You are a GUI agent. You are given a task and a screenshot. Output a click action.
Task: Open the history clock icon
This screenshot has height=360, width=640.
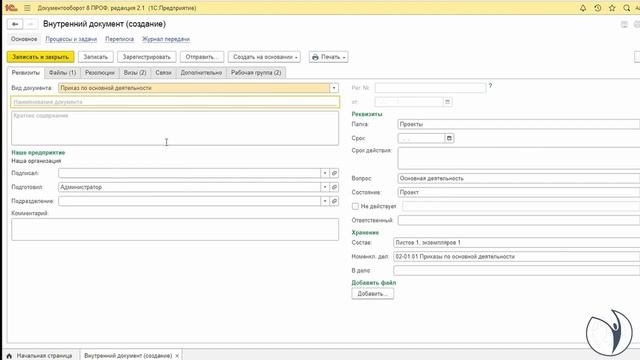coord(598,8)
